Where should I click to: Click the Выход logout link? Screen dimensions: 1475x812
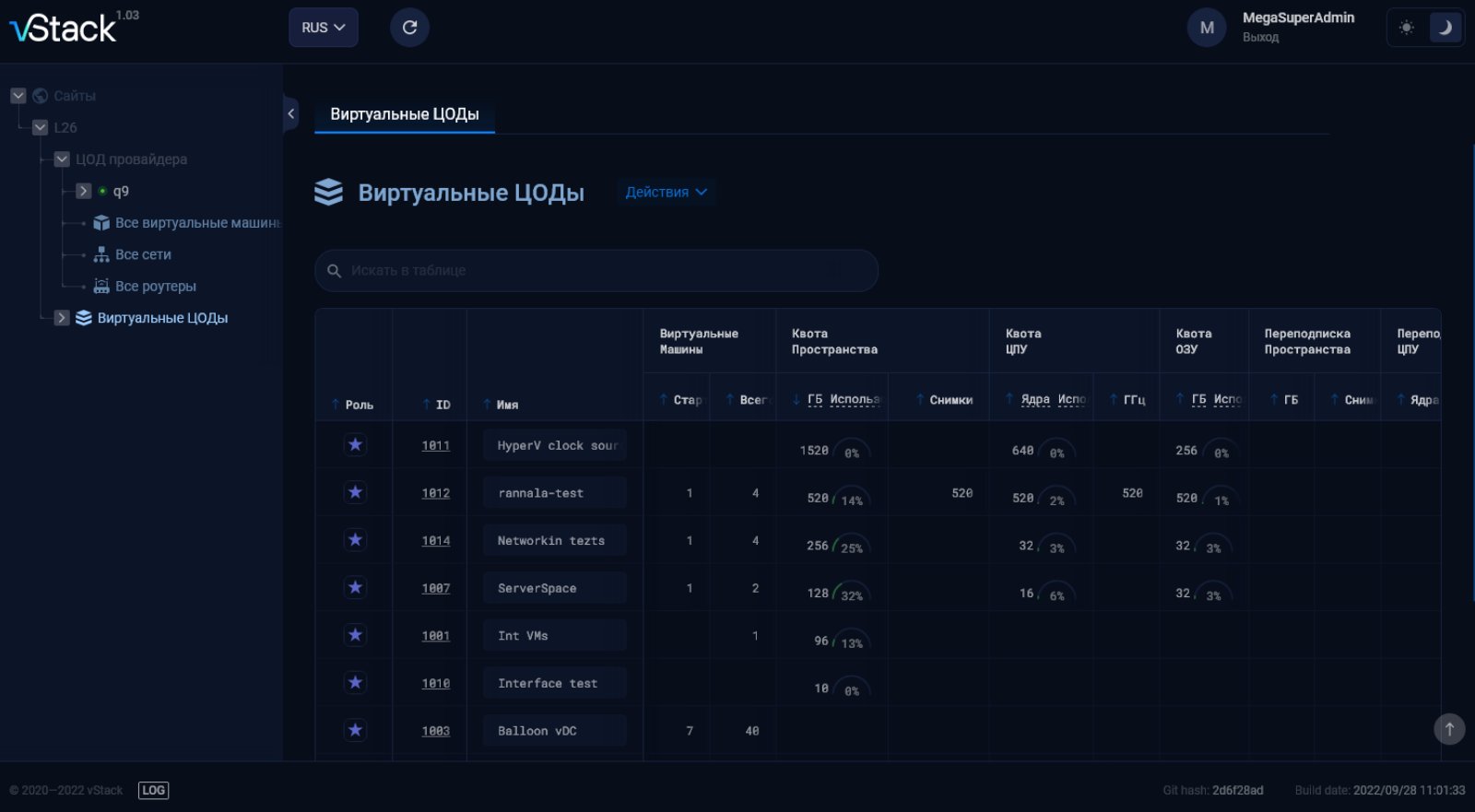[1260, 38]
